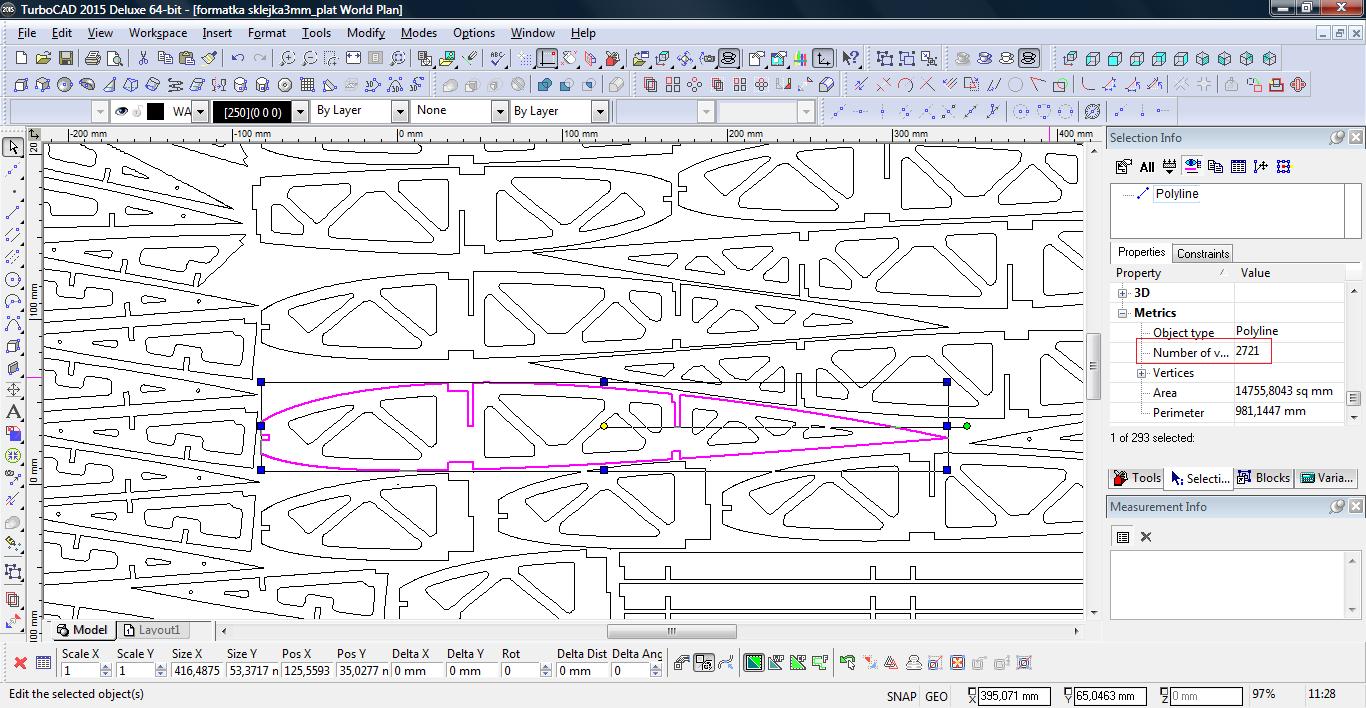Collapse the Metrics property group

(1123, 313)
